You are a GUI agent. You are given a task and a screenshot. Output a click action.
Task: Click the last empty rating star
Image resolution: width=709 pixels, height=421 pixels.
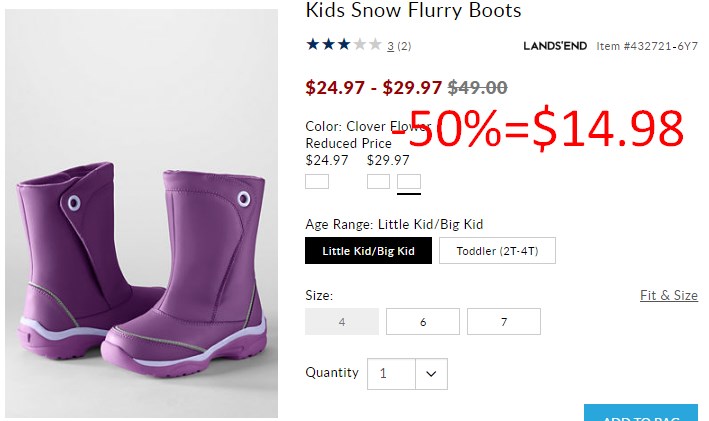375,44
